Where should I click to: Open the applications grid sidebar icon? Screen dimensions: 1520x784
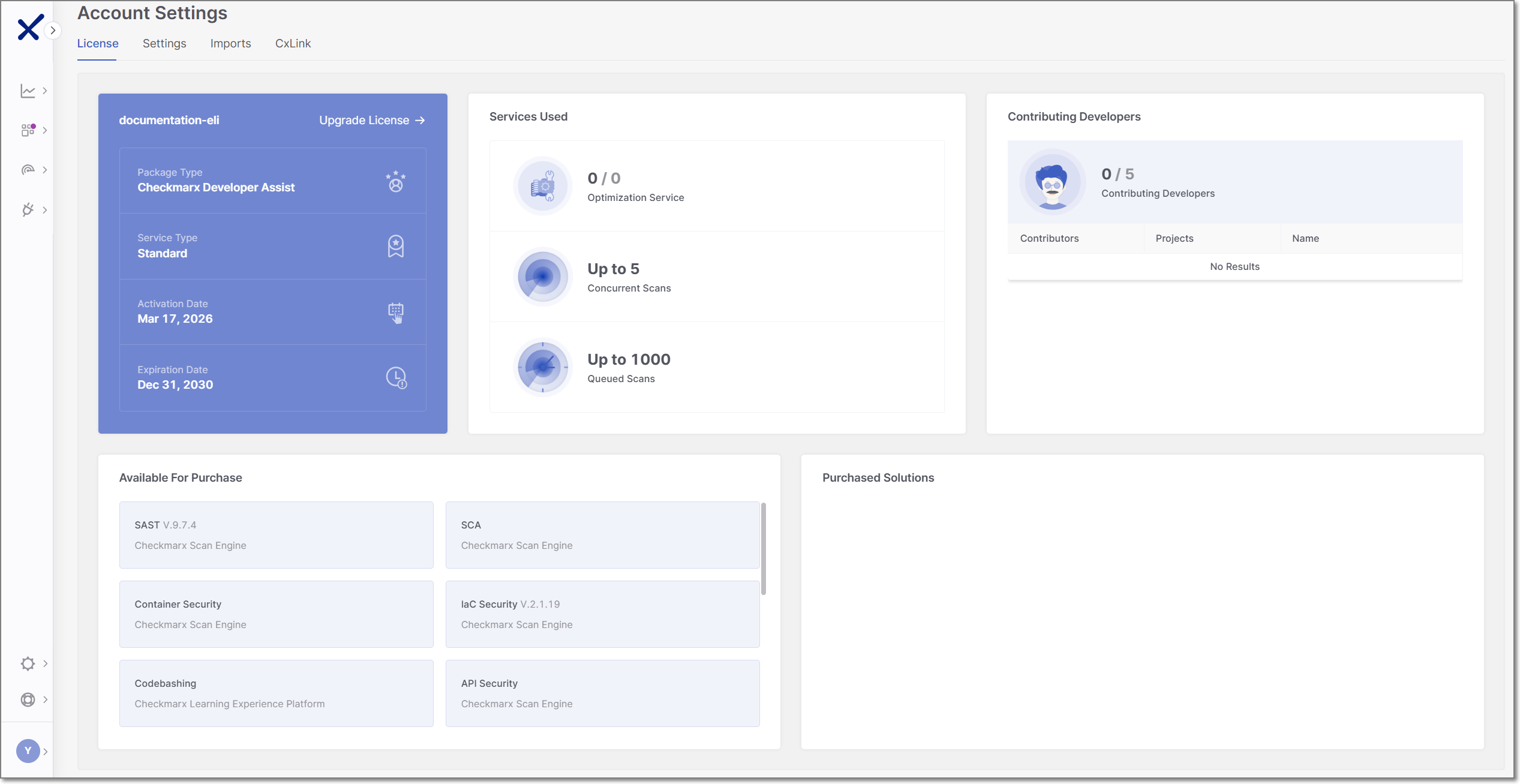pyautogui.click(x=28, y=130)
